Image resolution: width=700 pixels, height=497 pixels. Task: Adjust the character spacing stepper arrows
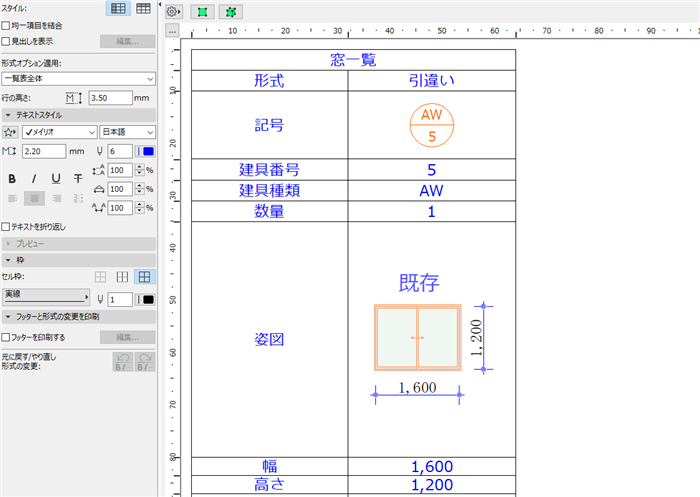140,208
